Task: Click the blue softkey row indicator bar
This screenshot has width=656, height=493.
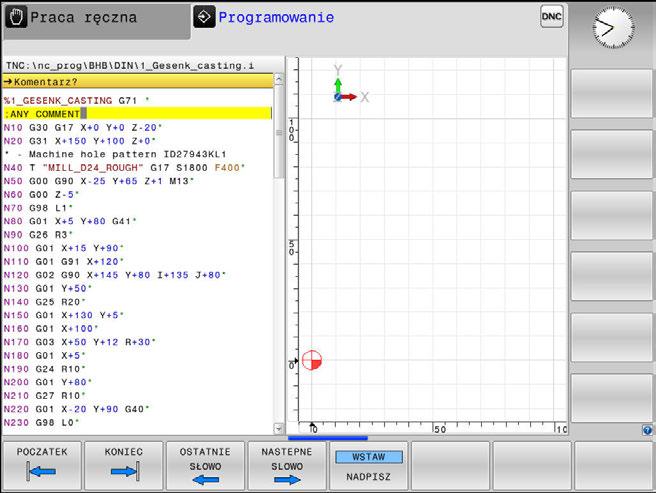Action: 328,438
